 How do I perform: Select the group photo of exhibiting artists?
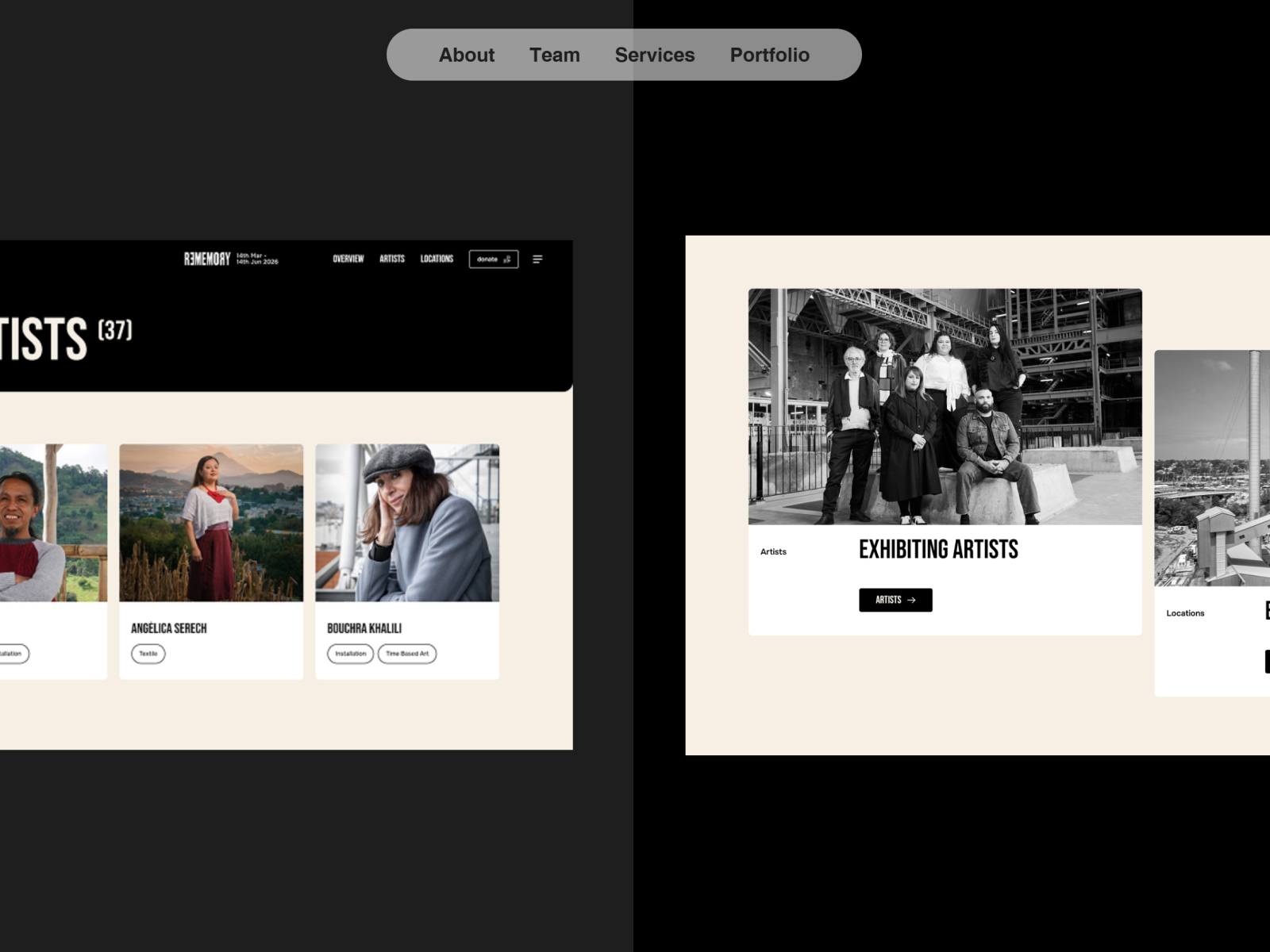[945, 405]
